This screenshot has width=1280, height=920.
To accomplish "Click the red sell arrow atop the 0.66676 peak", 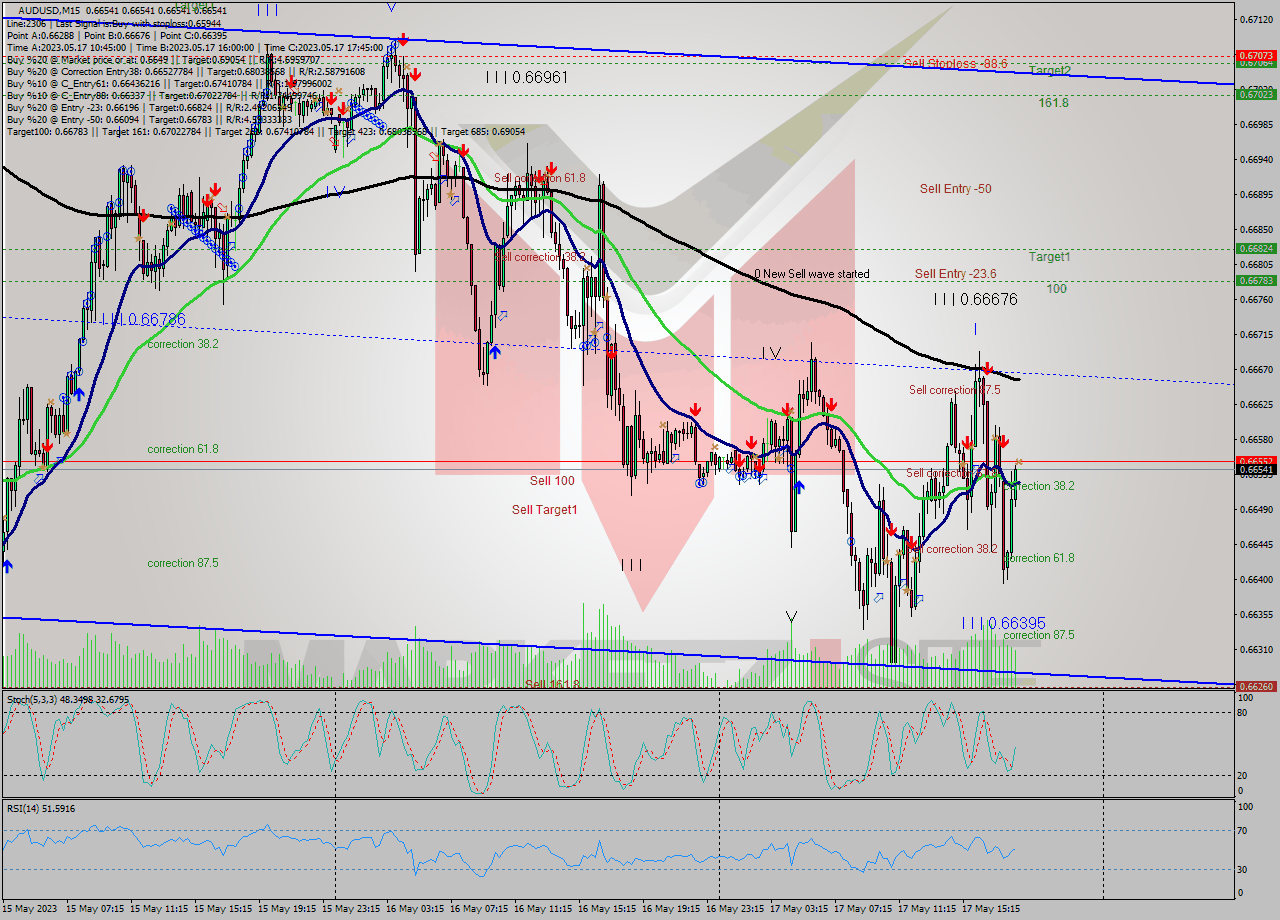I will pyautogui.click(x=987, y=369).
